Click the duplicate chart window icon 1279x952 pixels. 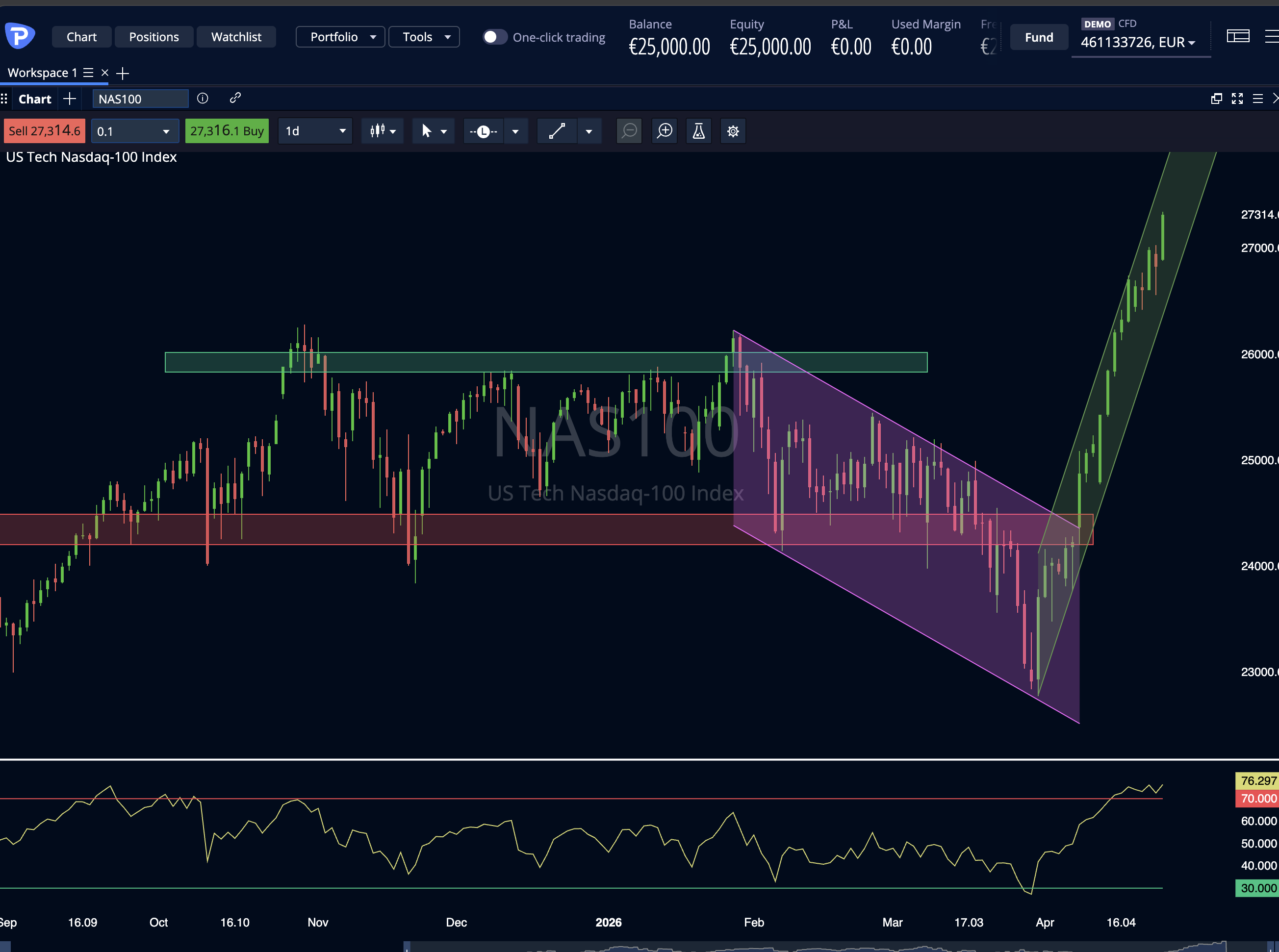click(1217, 99)
